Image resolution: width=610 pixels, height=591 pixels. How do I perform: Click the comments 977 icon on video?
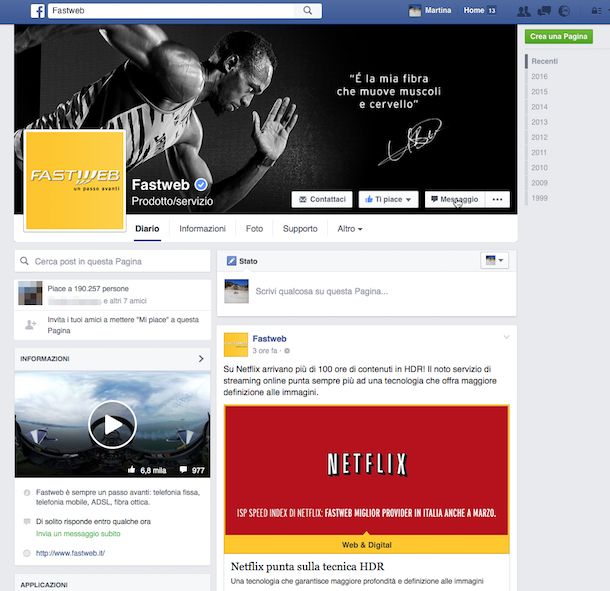pos(183,470)
